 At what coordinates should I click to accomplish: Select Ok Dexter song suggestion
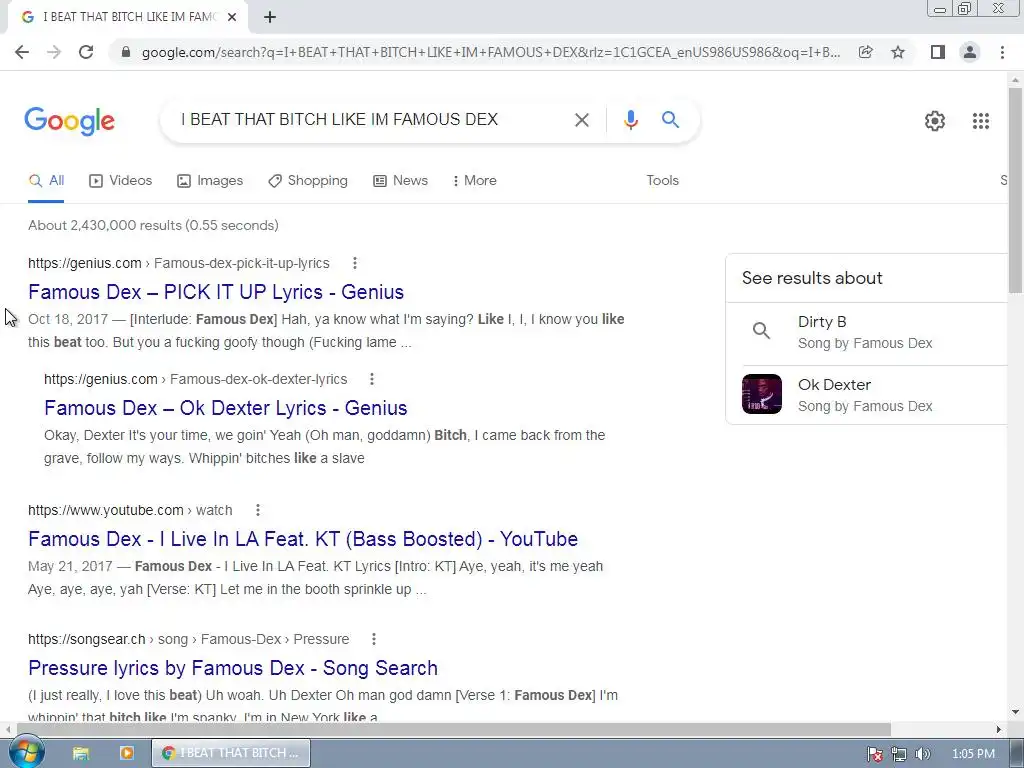[866, 395]
